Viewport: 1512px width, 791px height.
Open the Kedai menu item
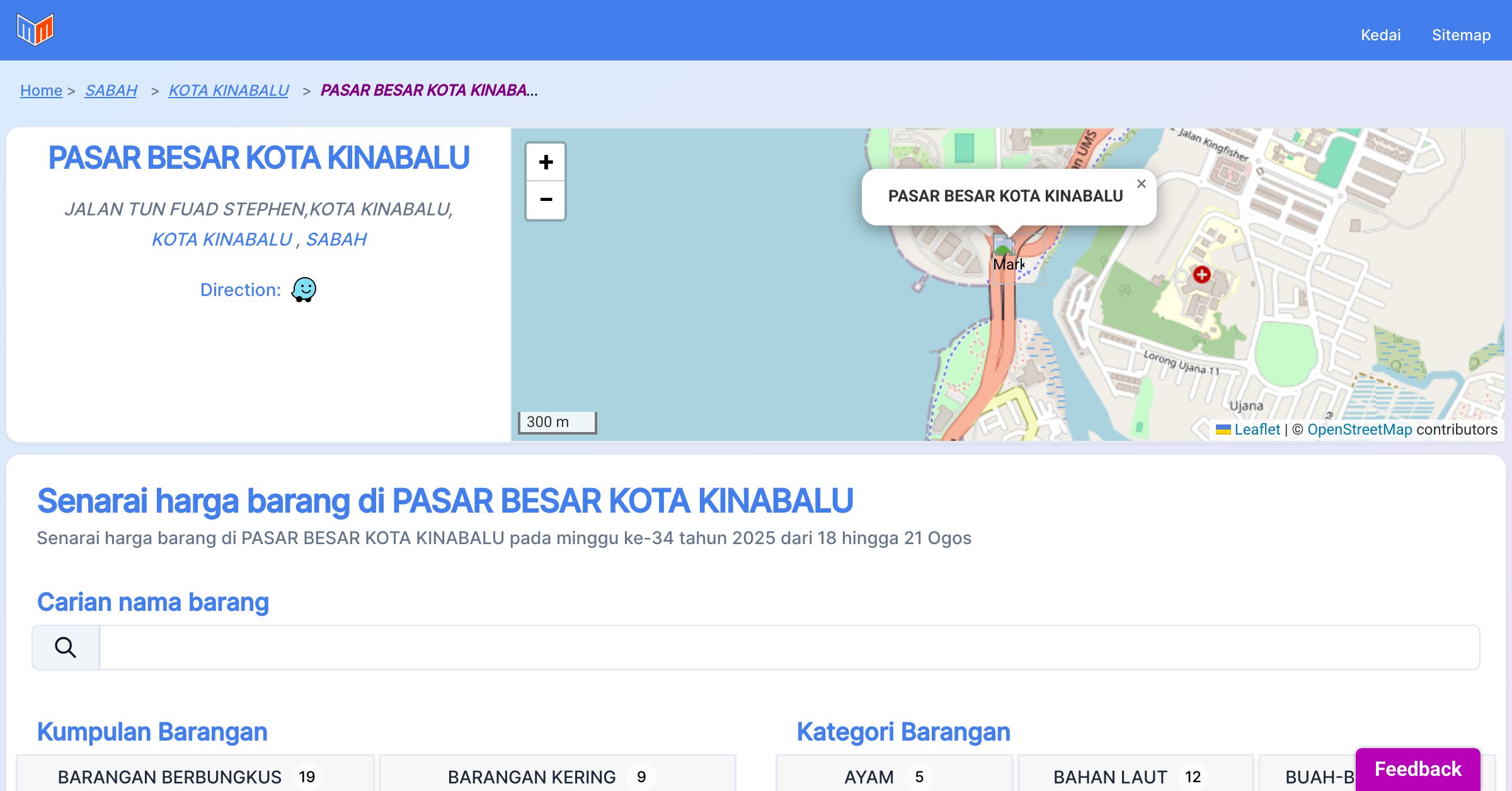[x=1380, y=35]
